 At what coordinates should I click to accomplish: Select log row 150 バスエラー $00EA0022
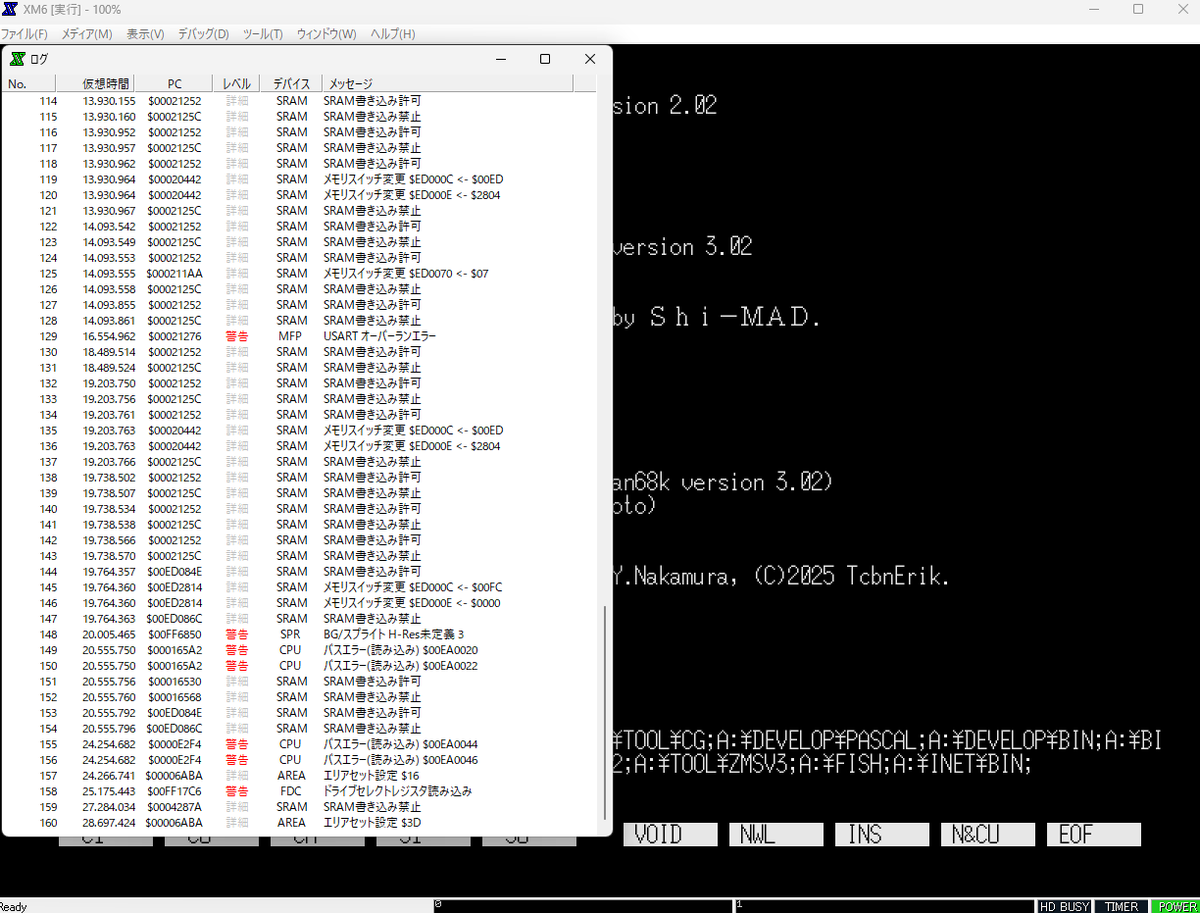(300, 665)
